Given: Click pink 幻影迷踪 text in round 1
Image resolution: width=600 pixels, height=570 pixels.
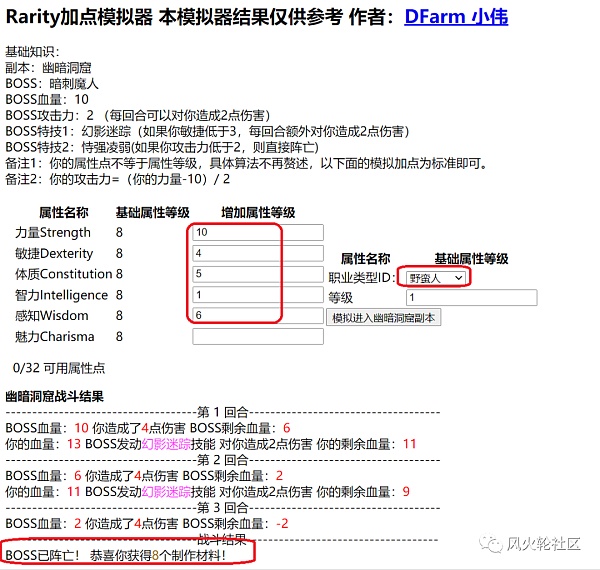Looking at the screenshot, I should point(164,444).
